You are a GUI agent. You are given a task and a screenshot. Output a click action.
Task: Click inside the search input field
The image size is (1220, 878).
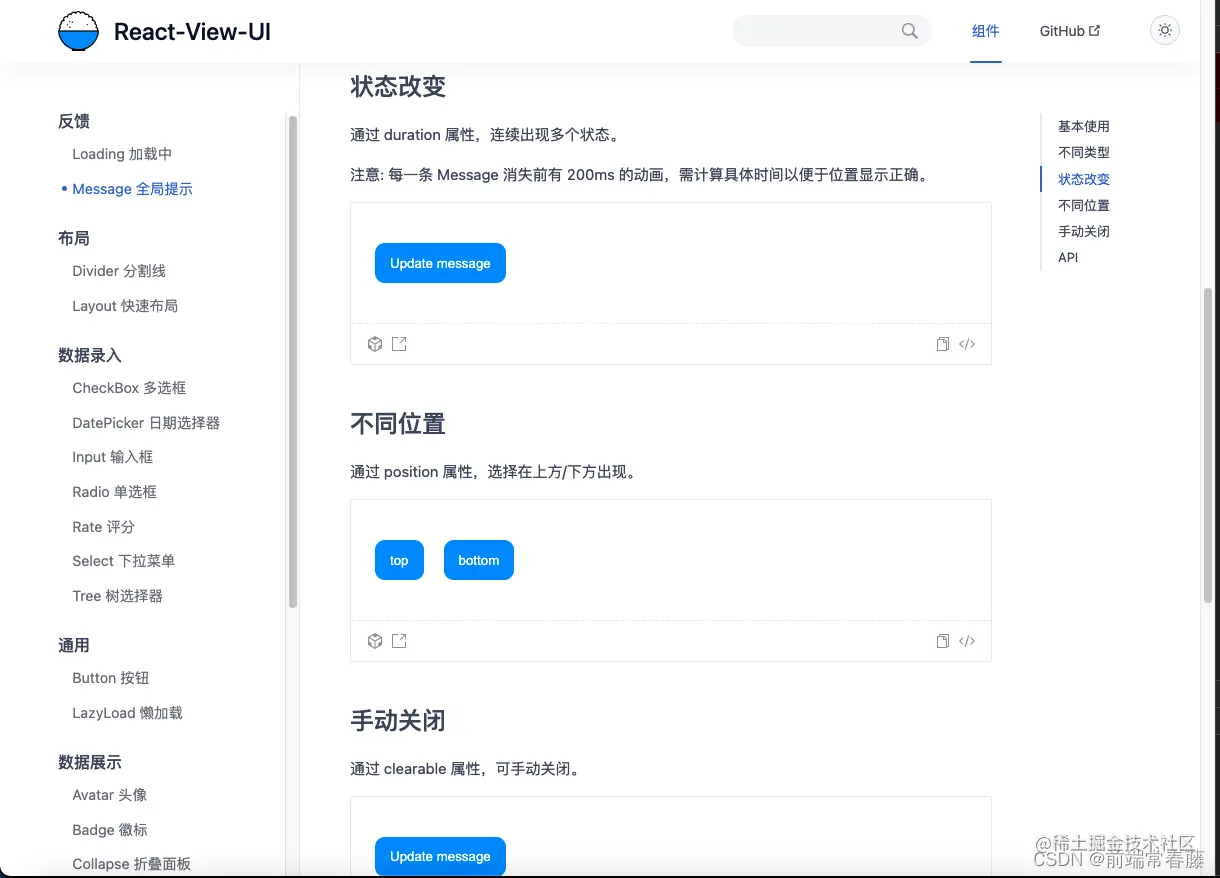[x=820, y=31]
